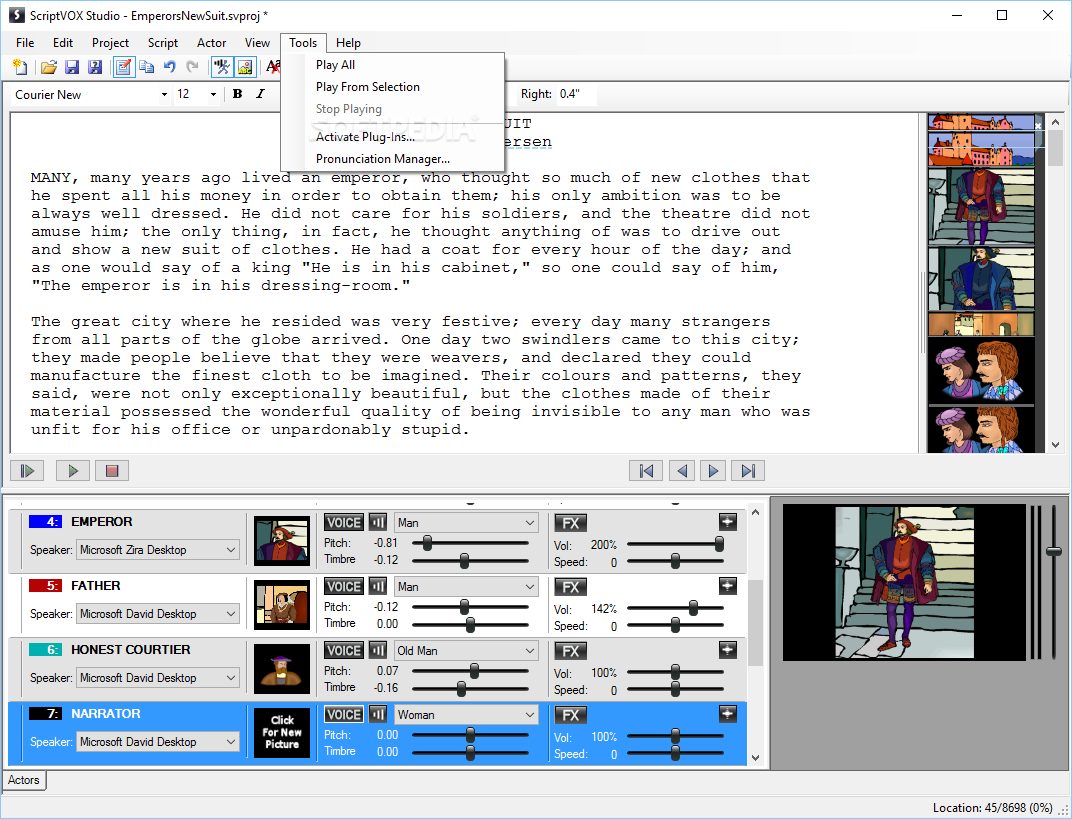This screenshot has width=1072, height=819.
Task: Open the FATHER speaker dropdown
Action: 158,614
